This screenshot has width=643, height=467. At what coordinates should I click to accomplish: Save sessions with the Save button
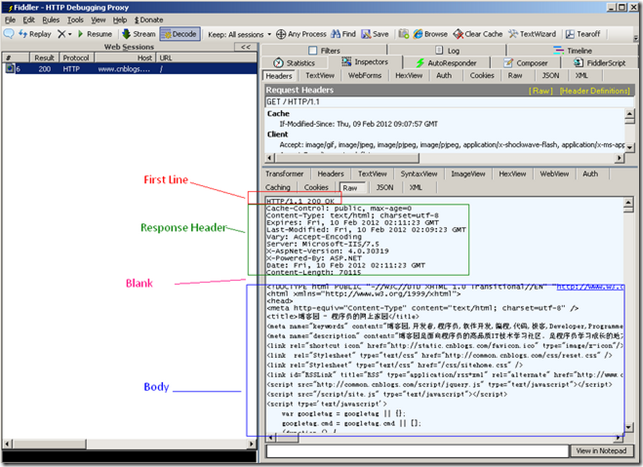pos(375,34)
